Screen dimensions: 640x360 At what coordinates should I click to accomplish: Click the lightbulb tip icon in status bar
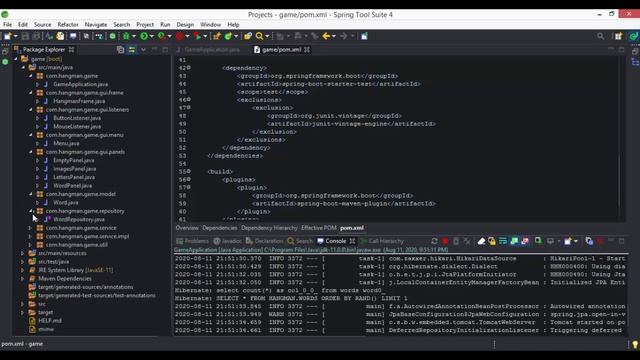tap(635, 344)
